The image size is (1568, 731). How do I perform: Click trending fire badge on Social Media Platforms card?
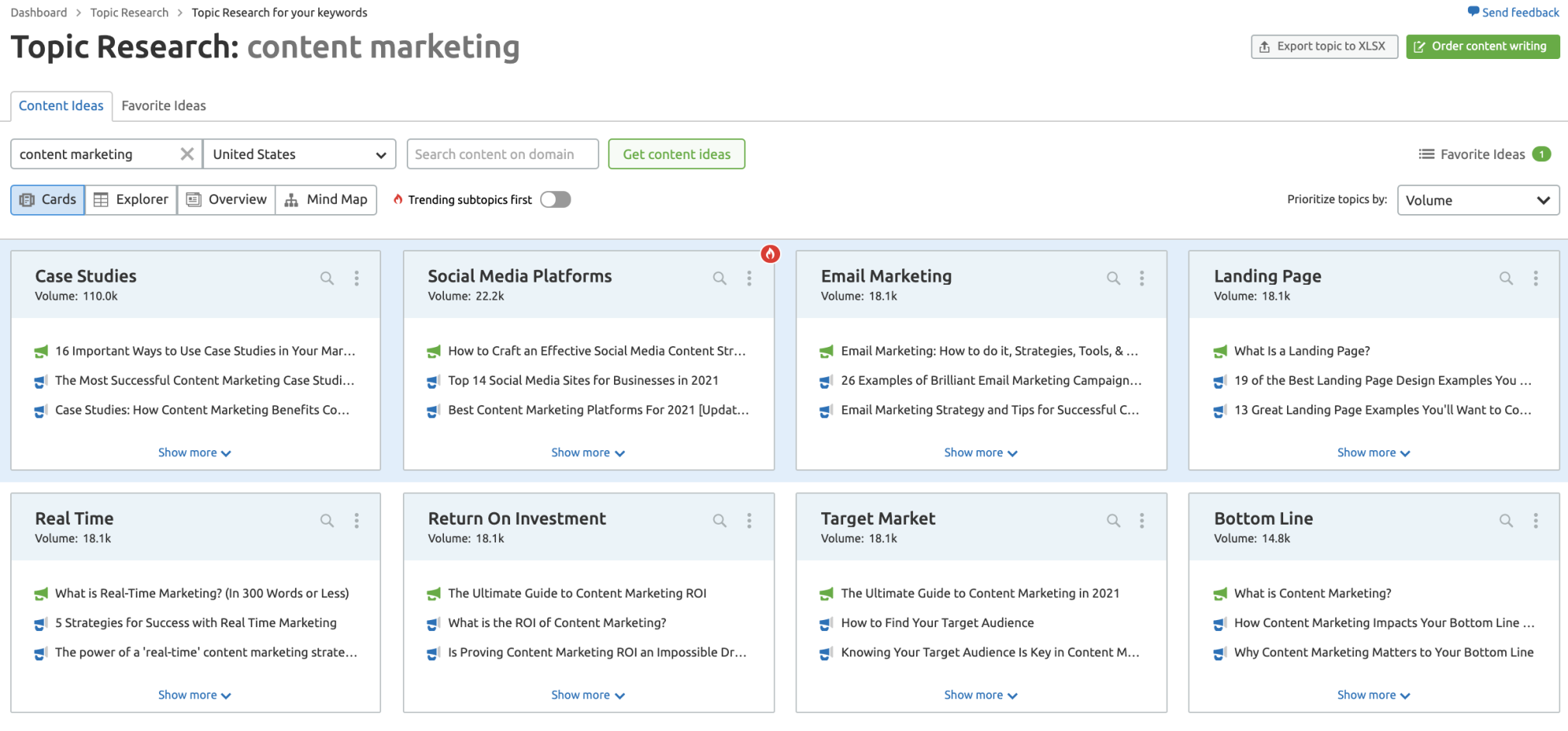(770, 254)
